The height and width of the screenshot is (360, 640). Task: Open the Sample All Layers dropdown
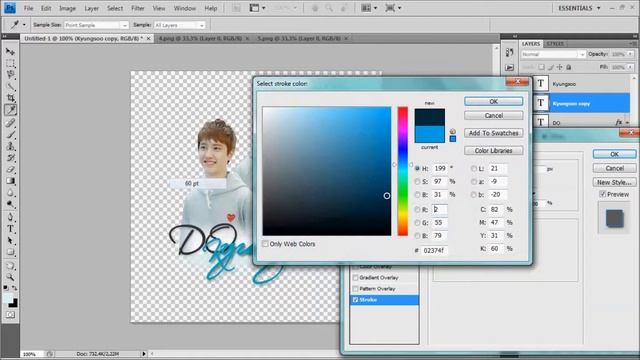[179, 25]
